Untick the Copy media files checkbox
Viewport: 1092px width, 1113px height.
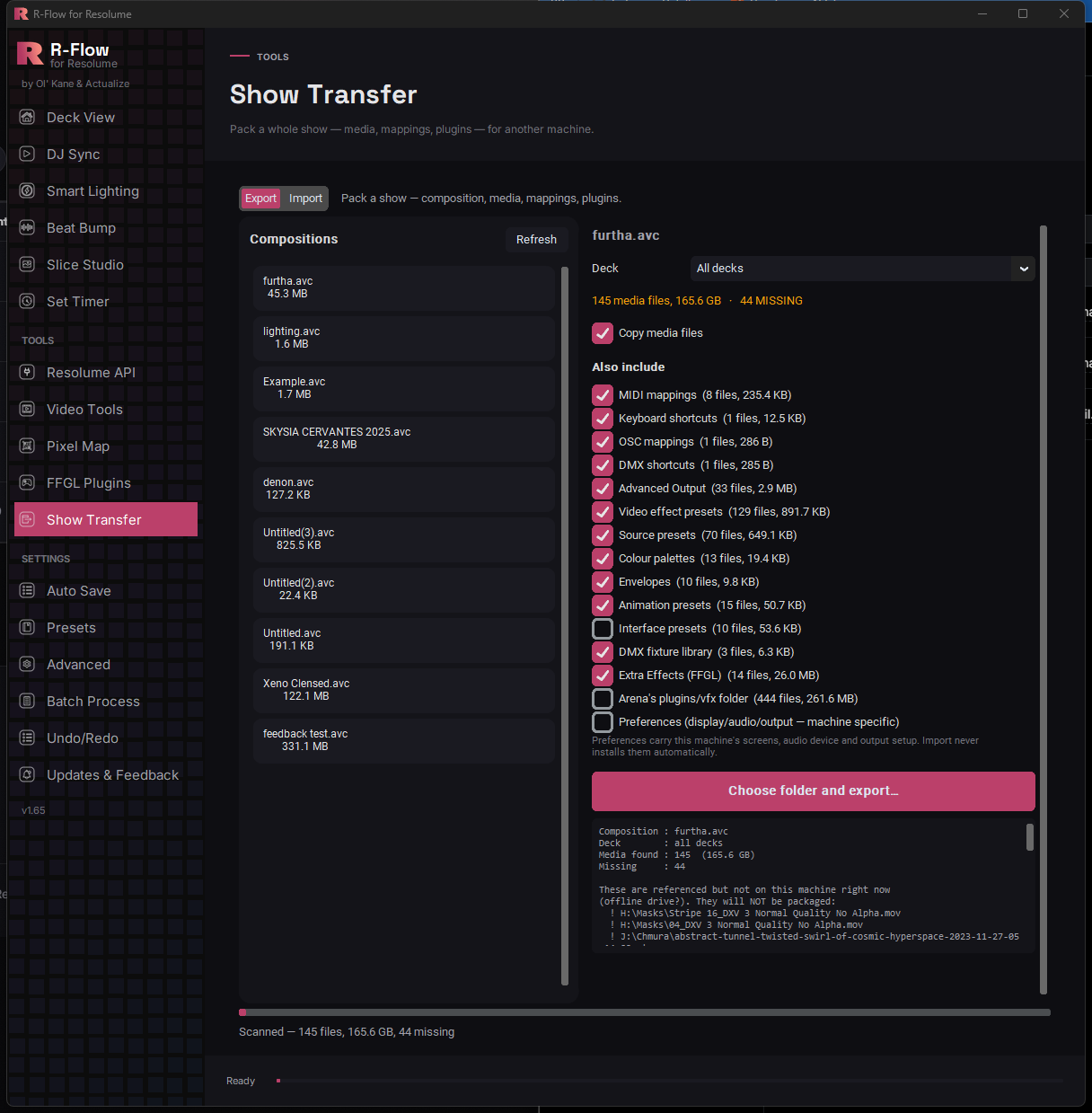603,333
